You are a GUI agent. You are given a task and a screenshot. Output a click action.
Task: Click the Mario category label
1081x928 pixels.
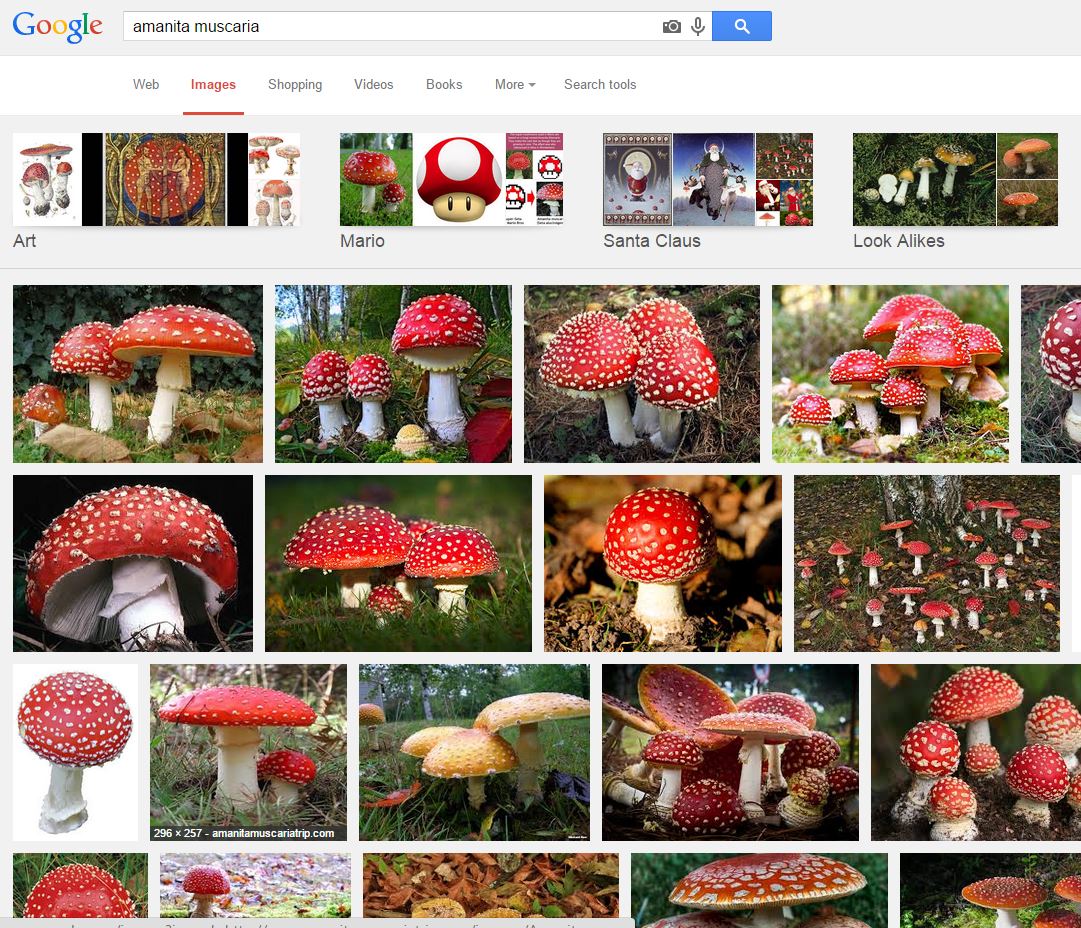pyautogui.click(x=362, y=241)
